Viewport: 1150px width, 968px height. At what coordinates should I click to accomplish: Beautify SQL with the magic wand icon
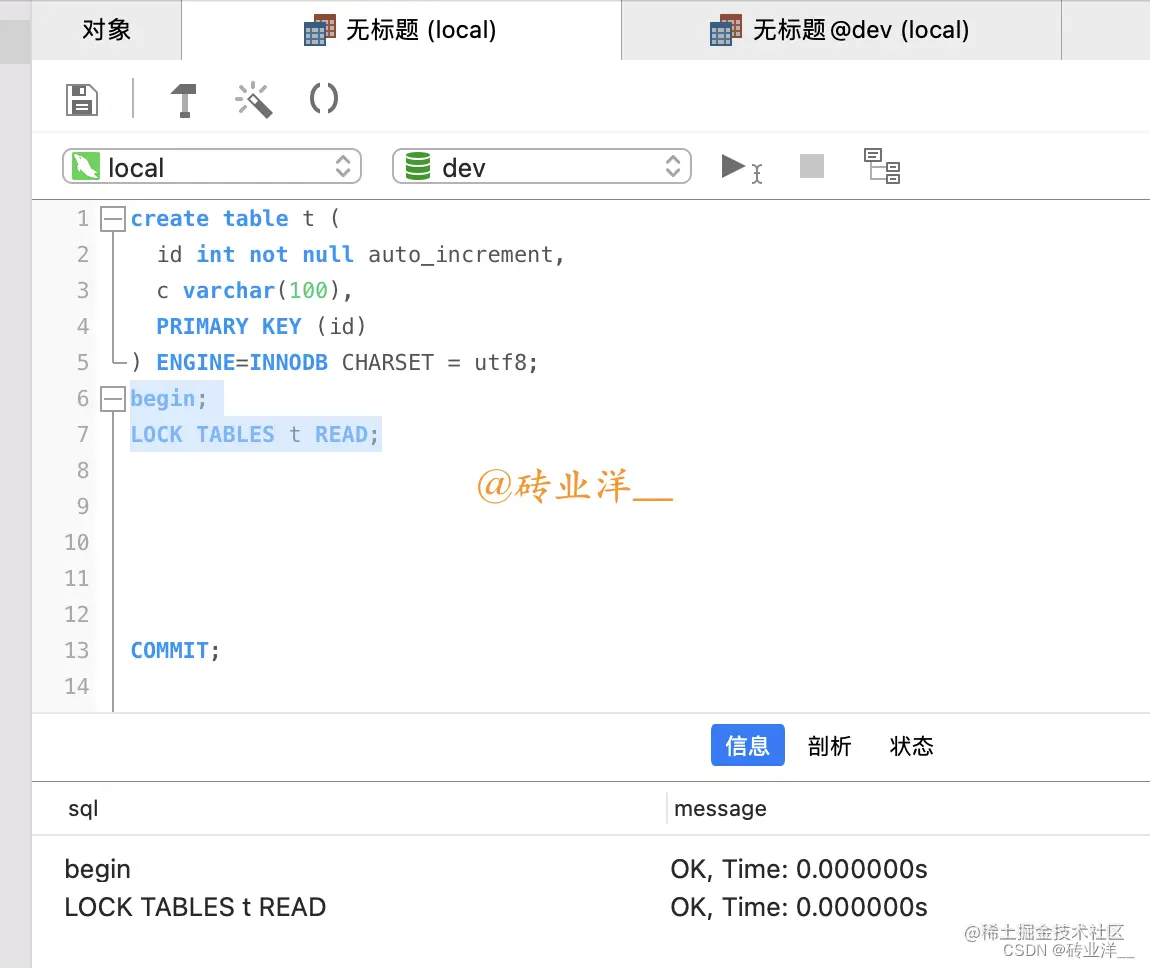pyautogui.click(x=254, y=100)
